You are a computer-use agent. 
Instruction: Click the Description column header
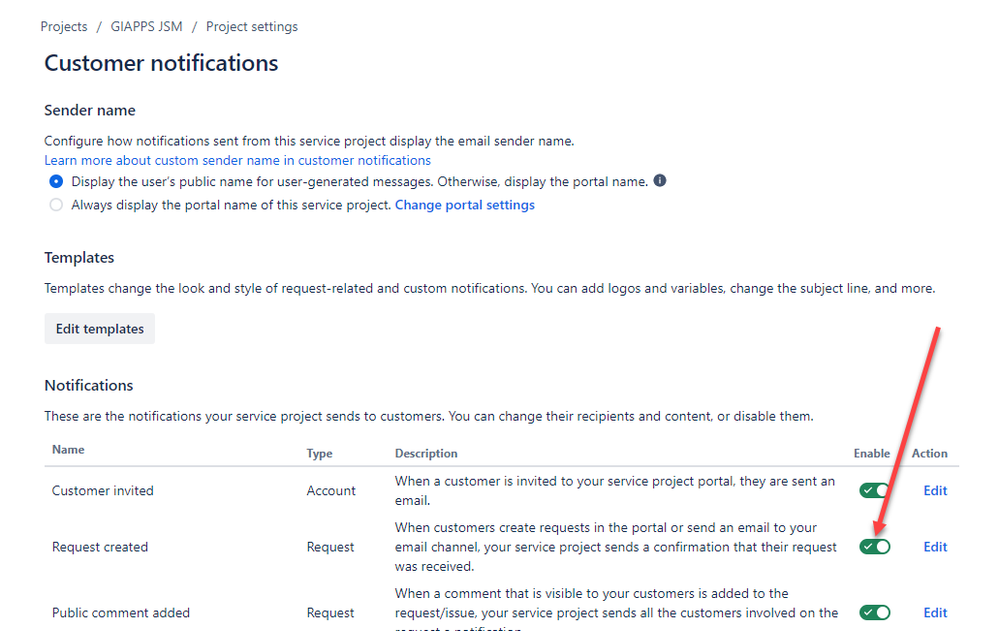click(426, 453)
